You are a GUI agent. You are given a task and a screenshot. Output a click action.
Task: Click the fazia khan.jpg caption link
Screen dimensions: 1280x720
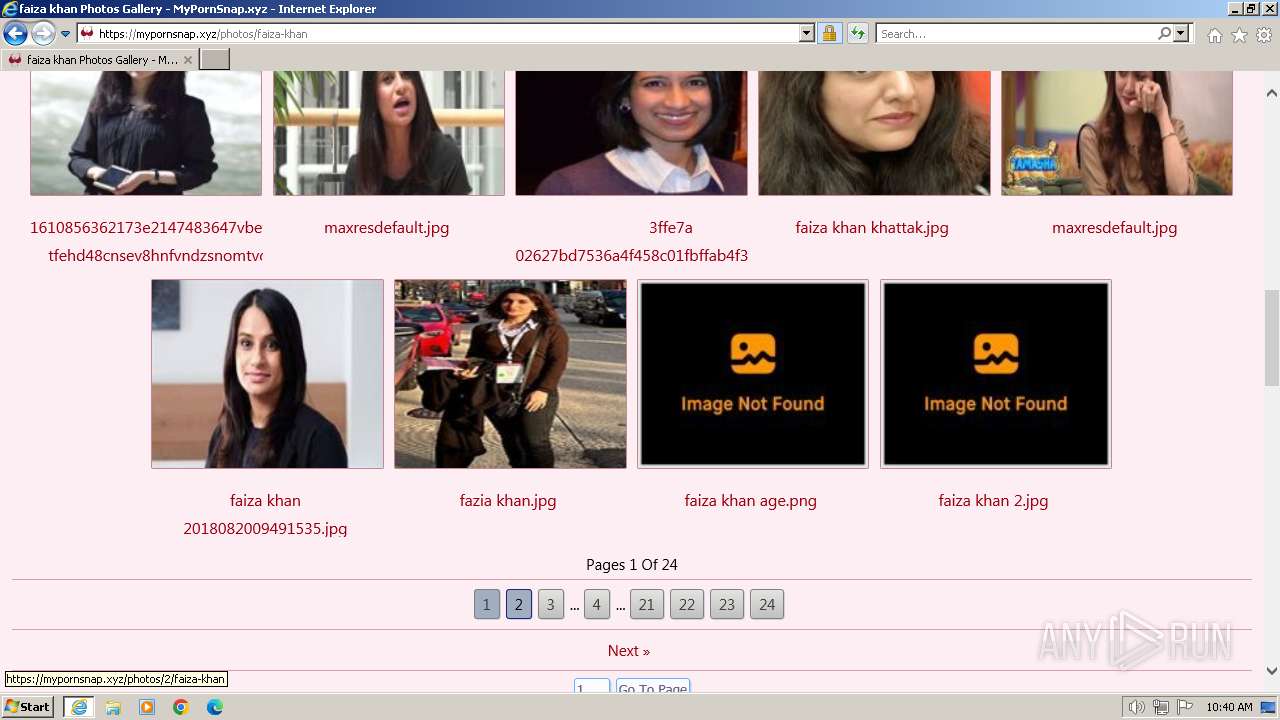point(508,501)
